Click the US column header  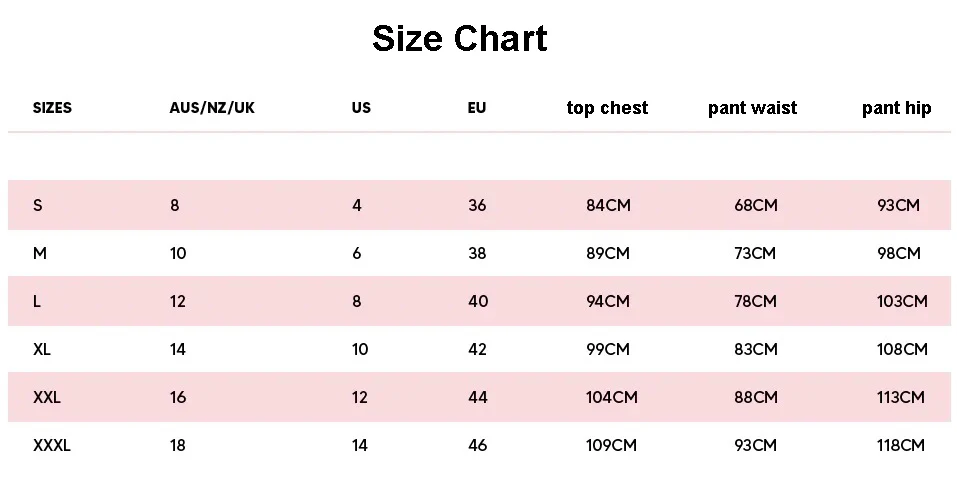tap(361, 108)
